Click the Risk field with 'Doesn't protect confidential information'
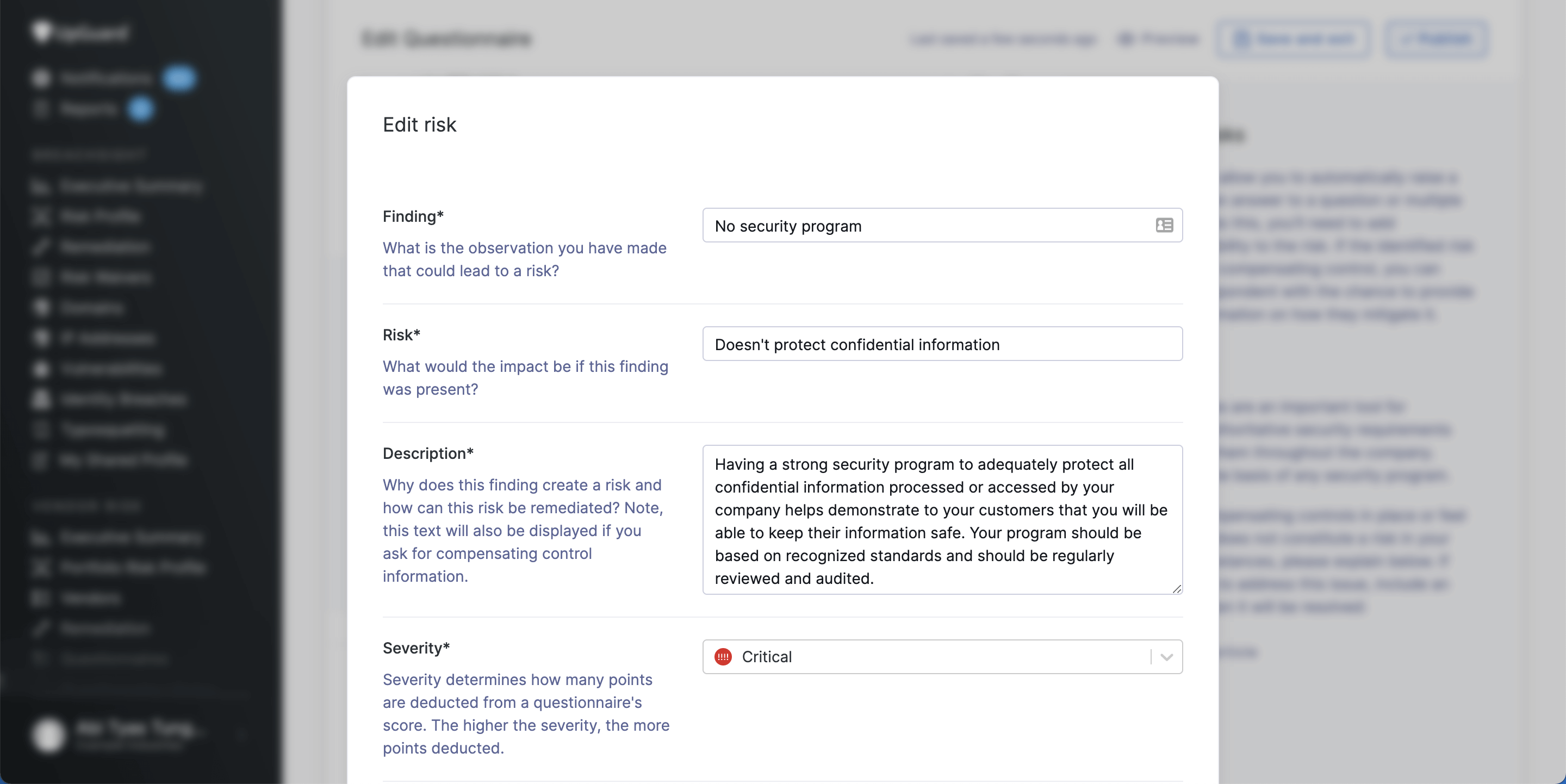This screenshot has height=784, width=1566. [942, 344]
